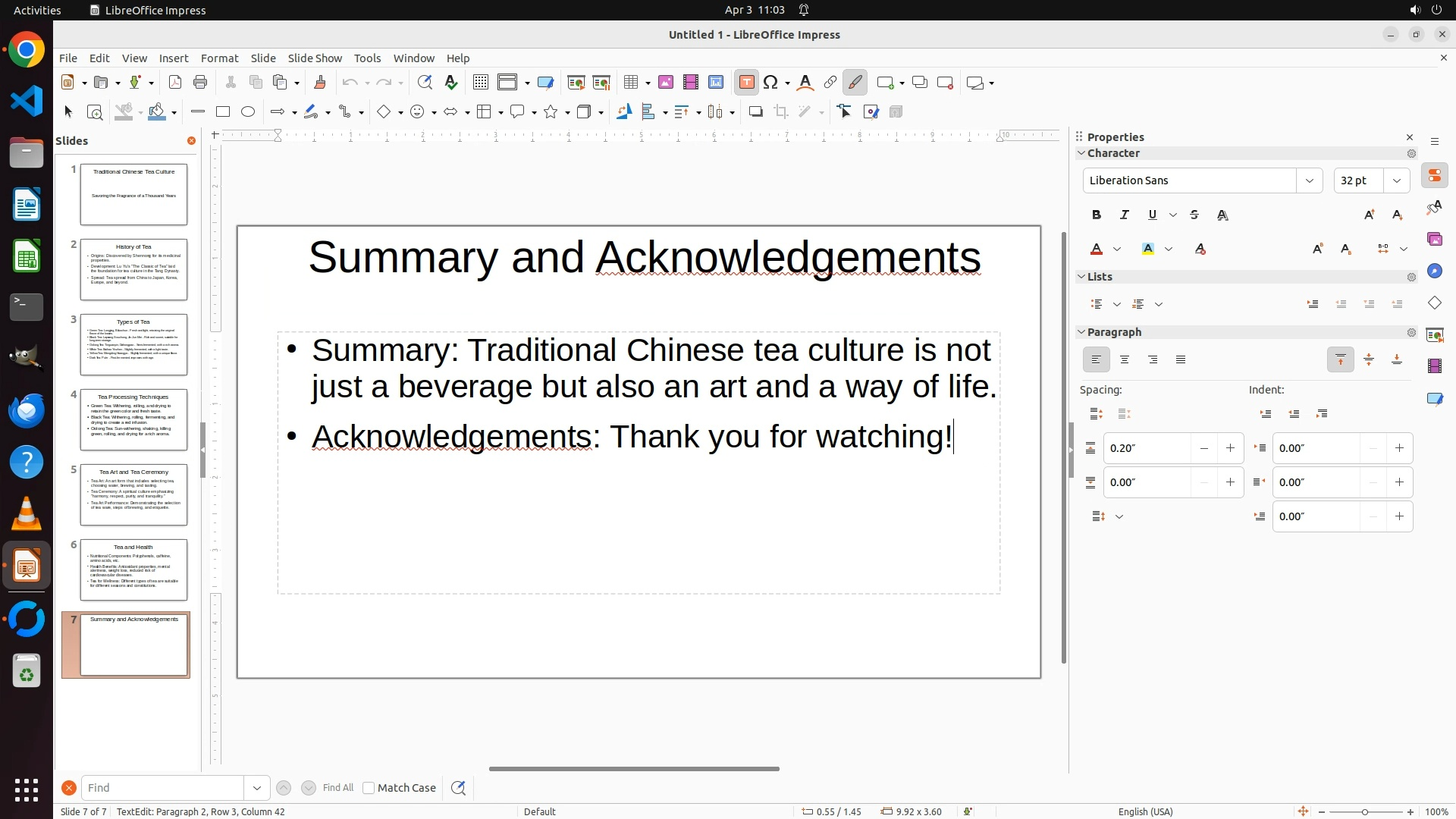Select slide 3 Types of Tea thumbnail
This screenshot has width=1456, height=819.
click(133, 345)
